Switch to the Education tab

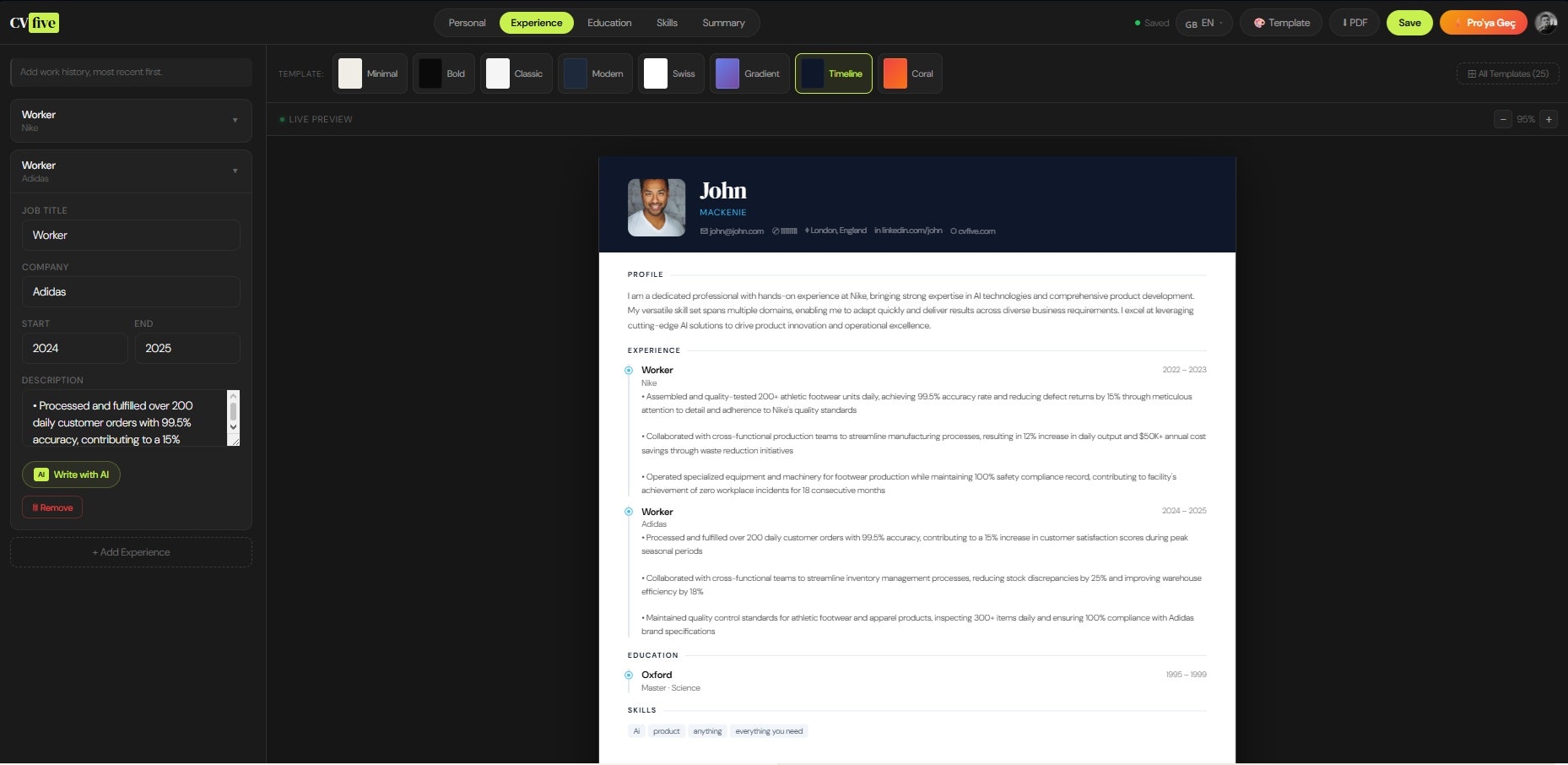pyautogui.click(x=609, y=23)
